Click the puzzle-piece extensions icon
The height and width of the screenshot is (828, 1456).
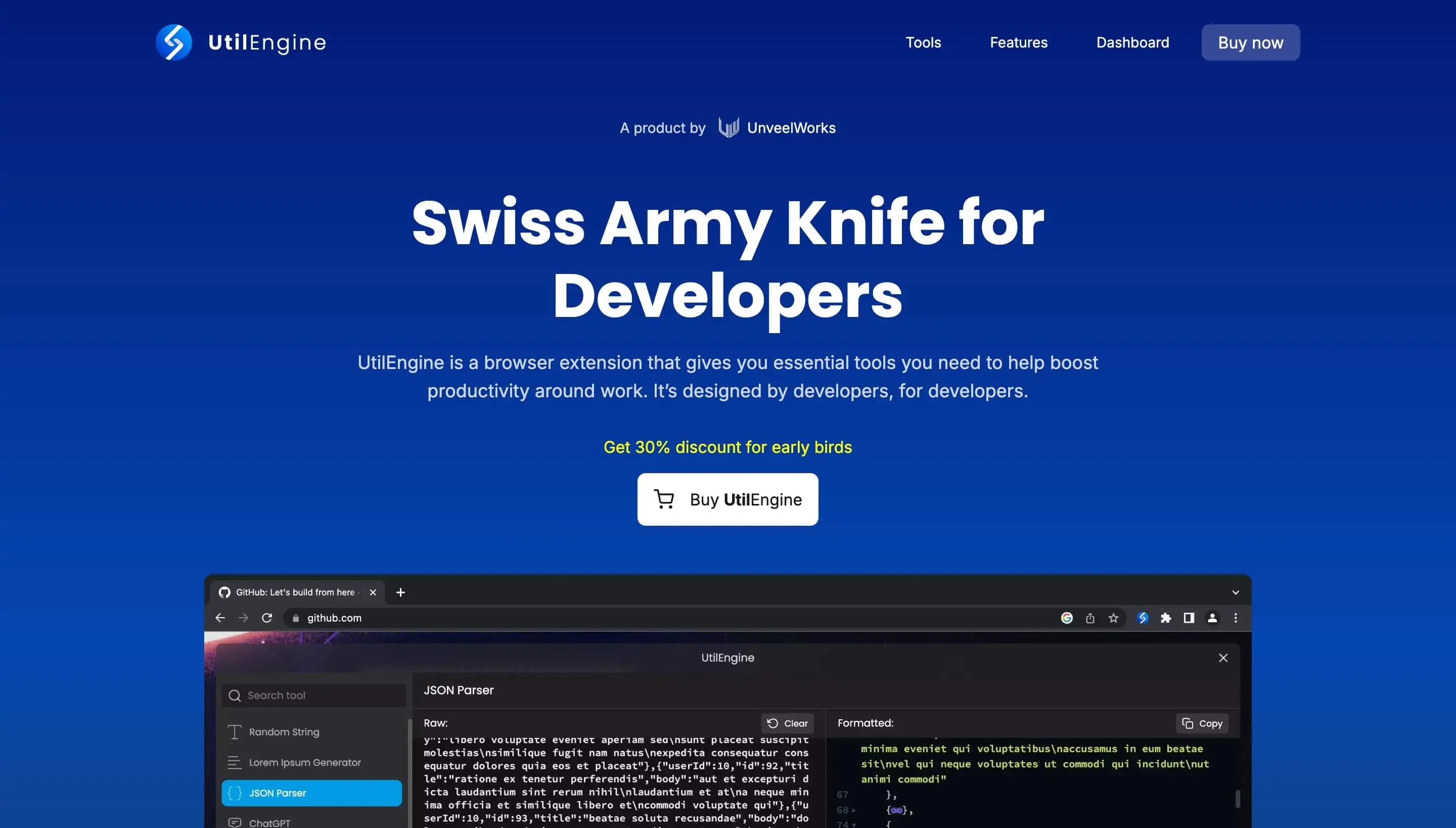point(1165,618)
